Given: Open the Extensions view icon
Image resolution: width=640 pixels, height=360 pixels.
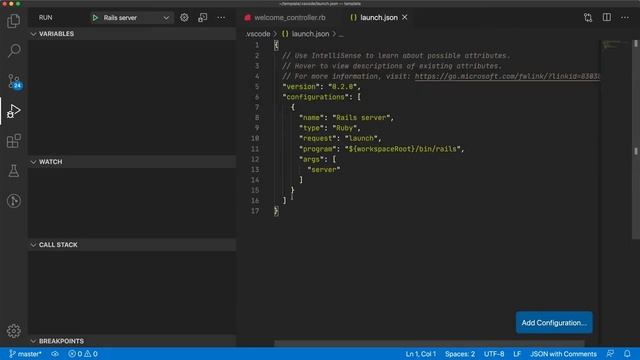Looking at the screenshot, I should coord(13,141).
